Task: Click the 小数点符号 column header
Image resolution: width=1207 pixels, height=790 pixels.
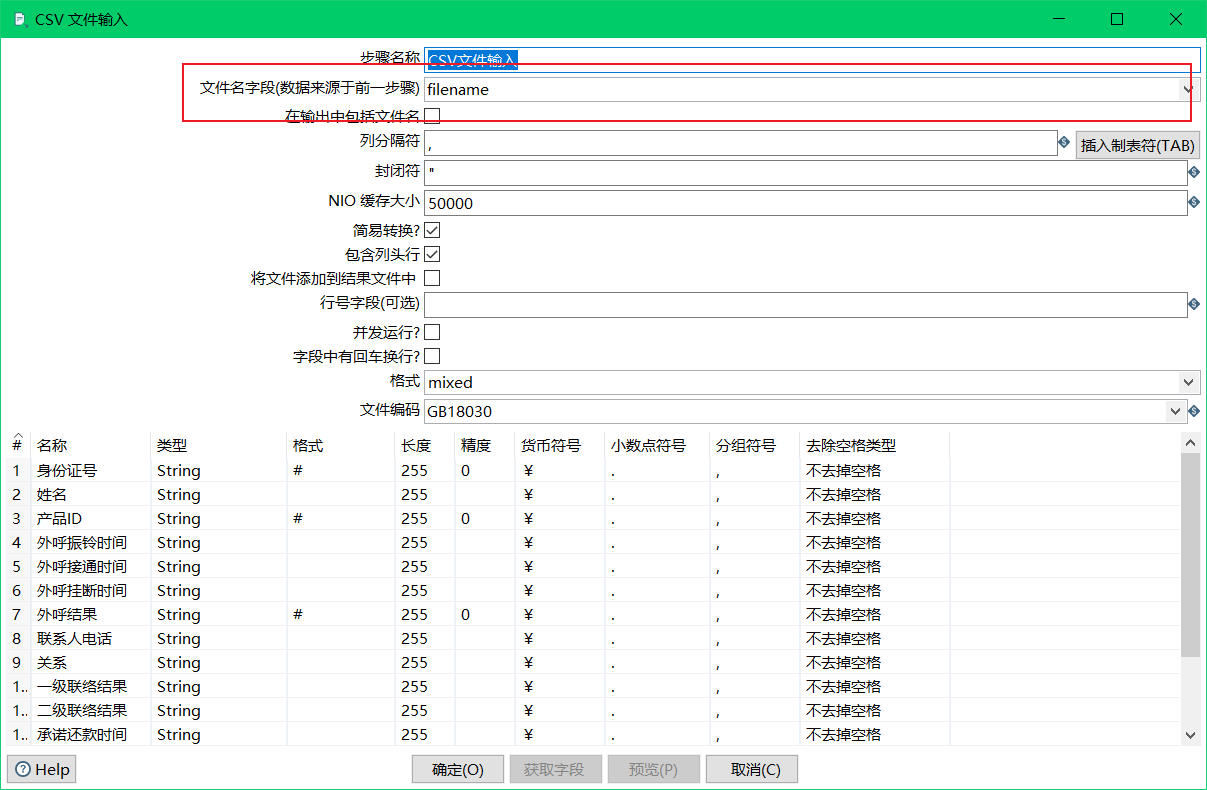Action: point(657,445)
